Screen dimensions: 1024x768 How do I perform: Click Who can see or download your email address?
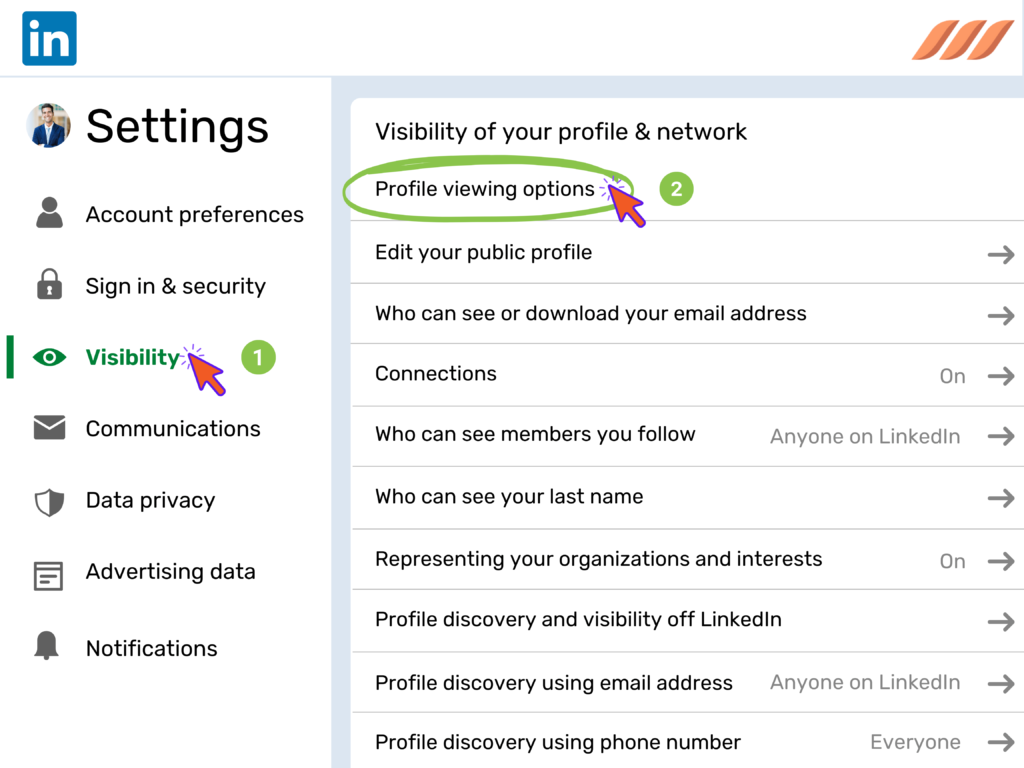(590, 313)
